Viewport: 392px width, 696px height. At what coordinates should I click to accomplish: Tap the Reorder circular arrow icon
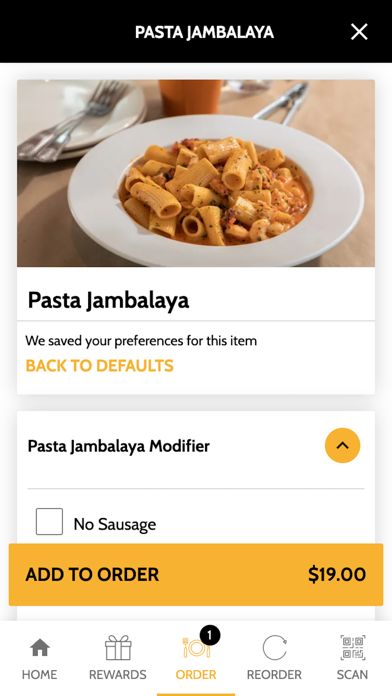pos(274,648)
